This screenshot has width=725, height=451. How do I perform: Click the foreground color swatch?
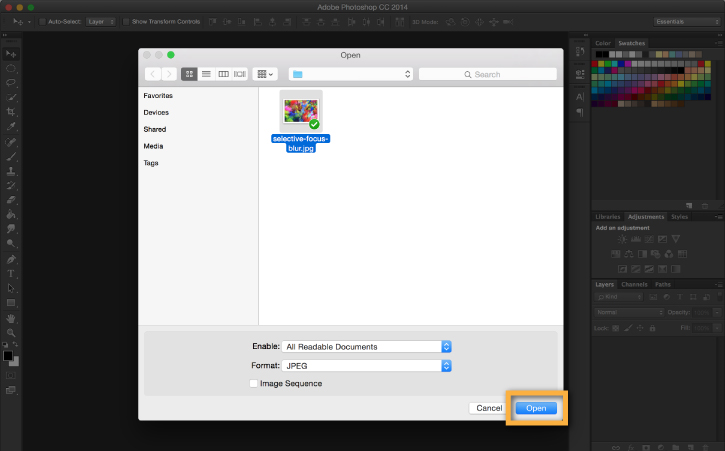[x=8, y=356]
